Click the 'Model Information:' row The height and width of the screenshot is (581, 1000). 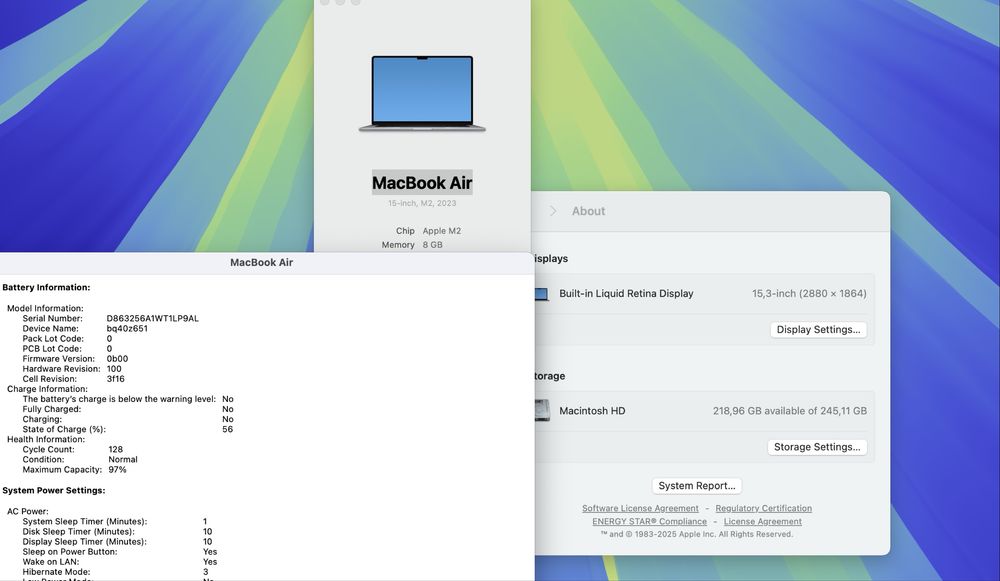point(45,309)
